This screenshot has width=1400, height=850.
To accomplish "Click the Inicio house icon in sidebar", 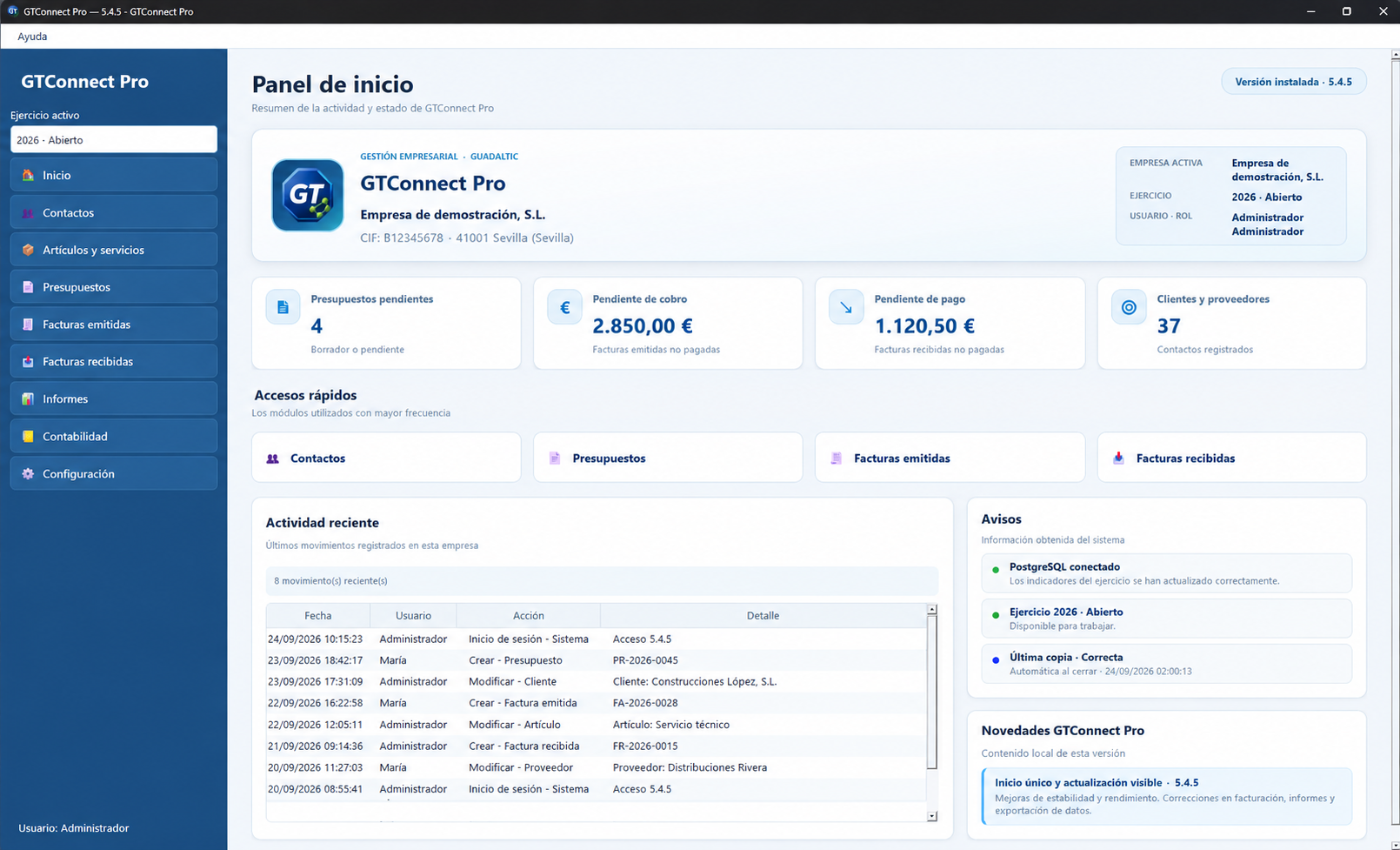I will [28, 175].
